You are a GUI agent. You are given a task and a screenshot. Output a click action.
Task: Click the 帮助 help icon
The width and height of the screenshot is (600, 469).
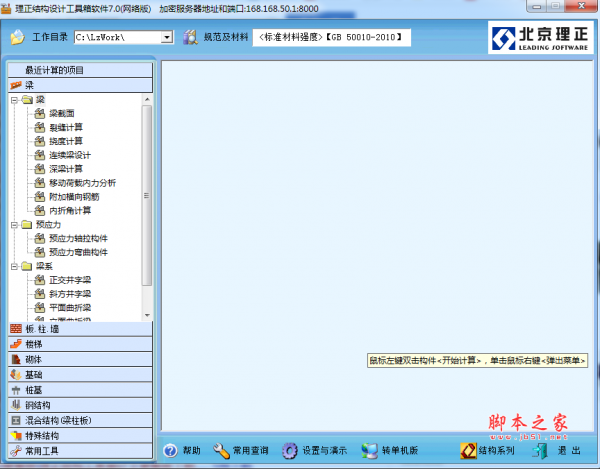[171, 451]
